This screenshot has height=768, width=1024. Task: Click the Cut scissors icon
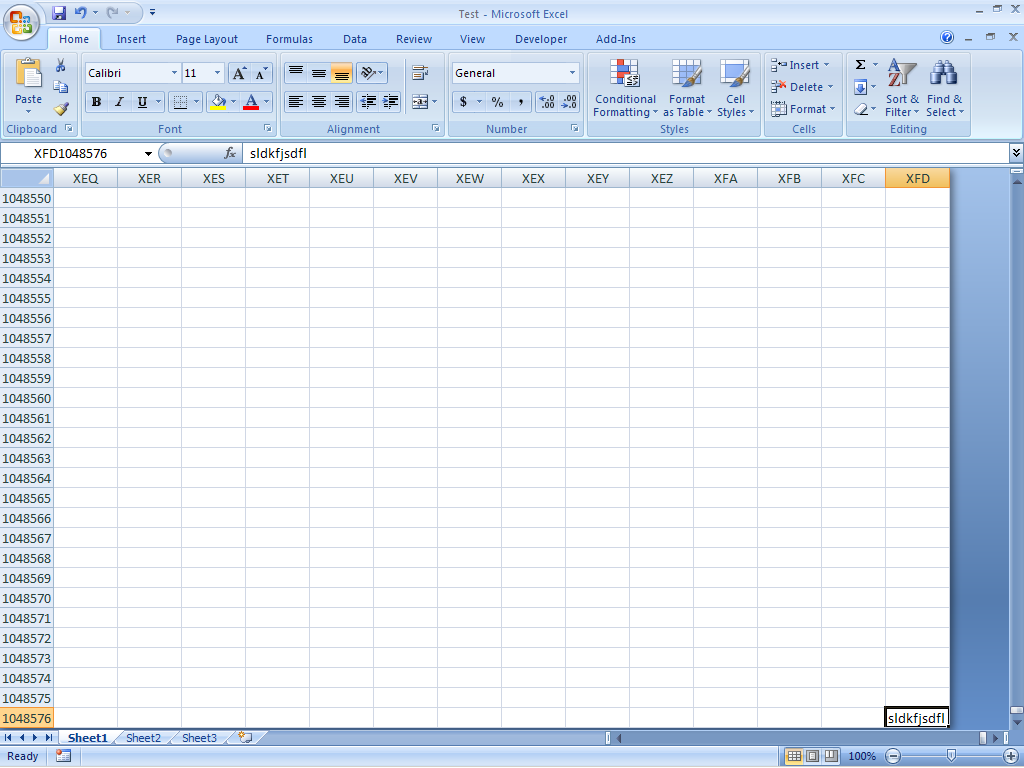[x=61, y=65]
